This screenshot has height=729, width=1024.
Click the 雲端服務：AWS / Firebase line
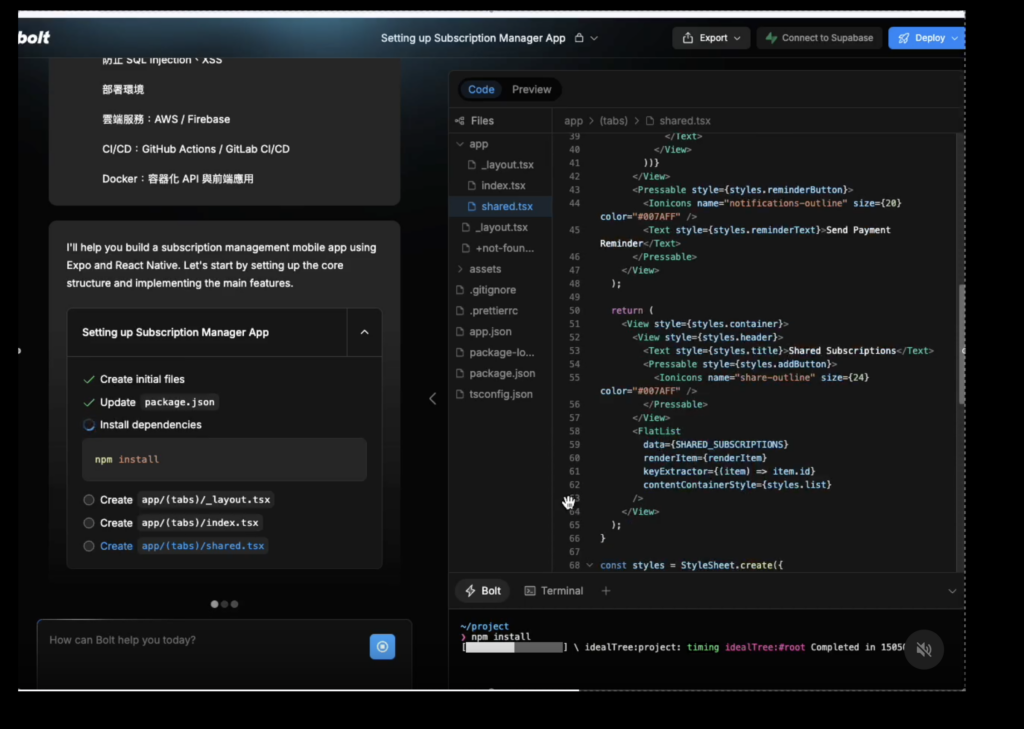pos(166,120)
